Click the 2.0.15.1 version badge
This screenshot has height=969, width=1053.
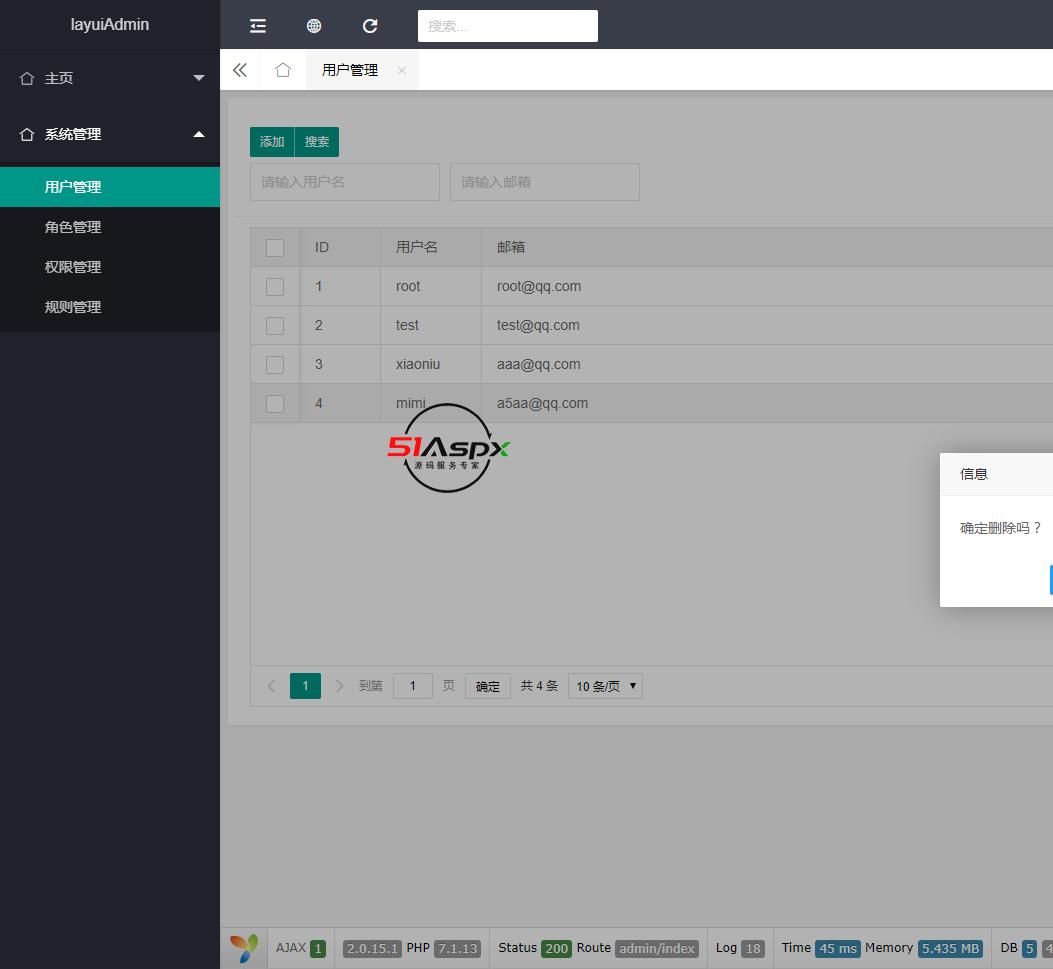(372, 948)
